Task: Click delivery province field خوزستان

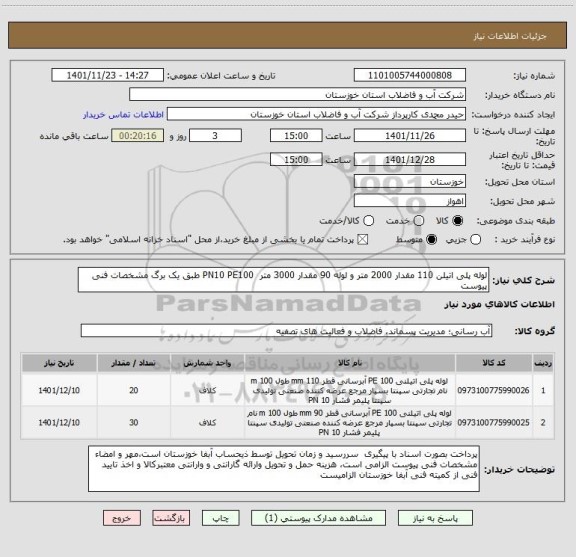Action: click(410, 182)
